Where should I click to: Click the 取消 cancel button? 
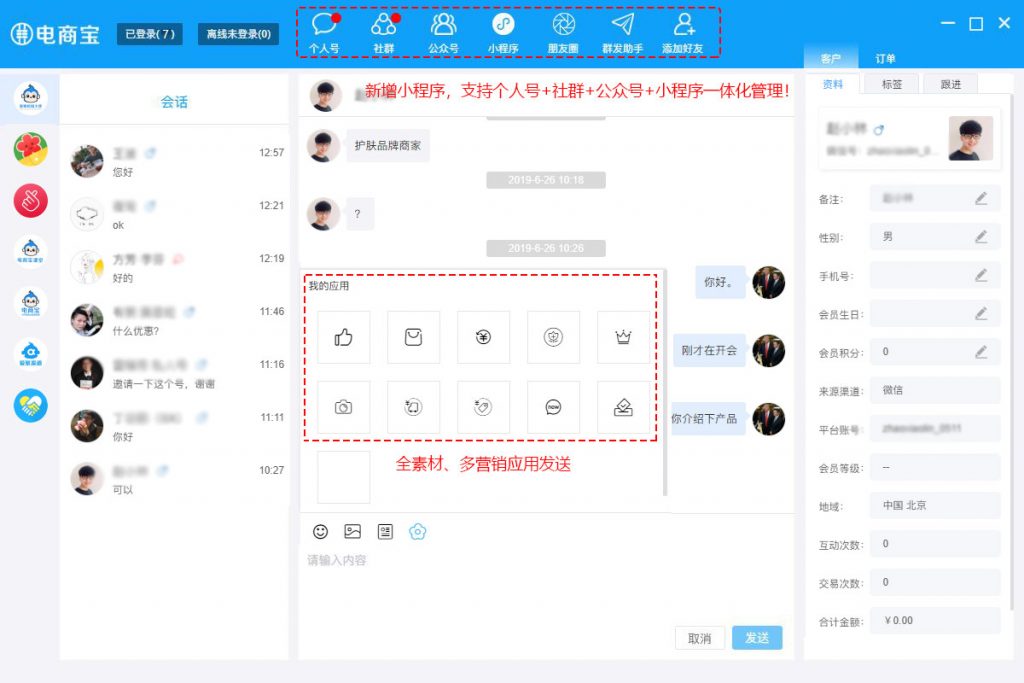coord(699,638)
